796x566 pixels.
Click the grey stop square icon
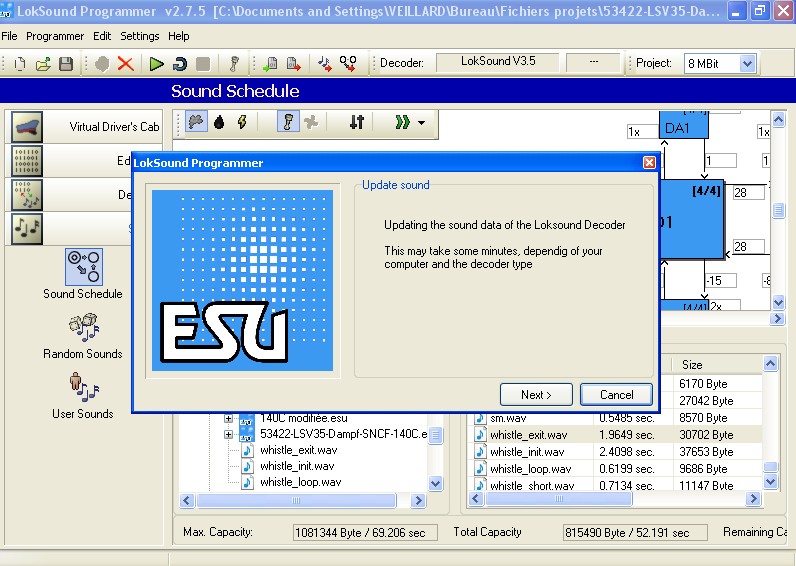[x=203, y=64]
